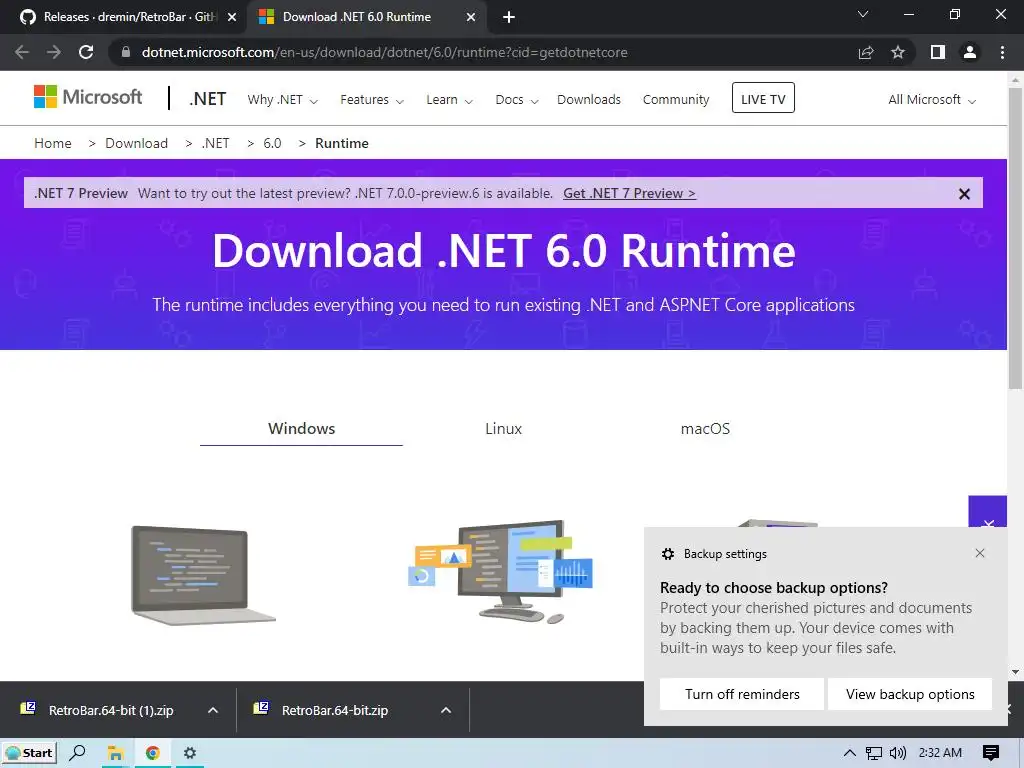
Task: Open File Explorer from the taskbar
Action: pyautogui.click(x=115, y=753)
